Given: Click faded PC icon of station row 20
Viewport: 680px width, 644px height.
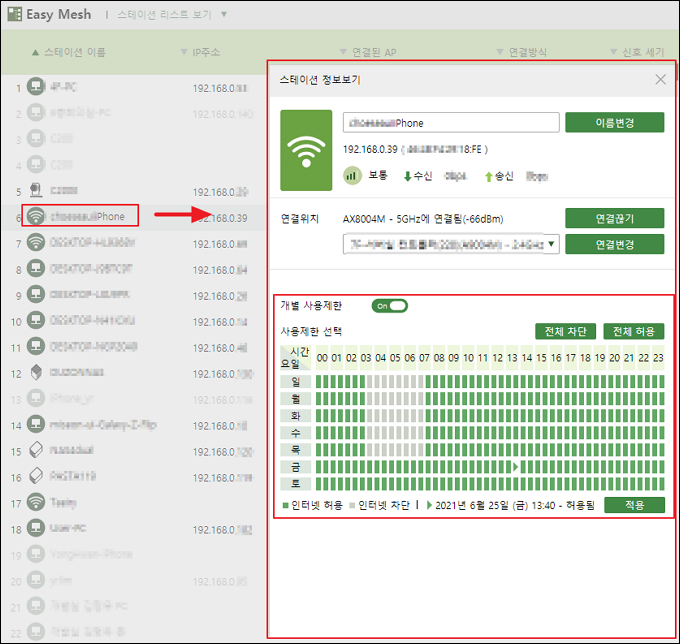Looking at the screenshot, I should coord(36,580).
